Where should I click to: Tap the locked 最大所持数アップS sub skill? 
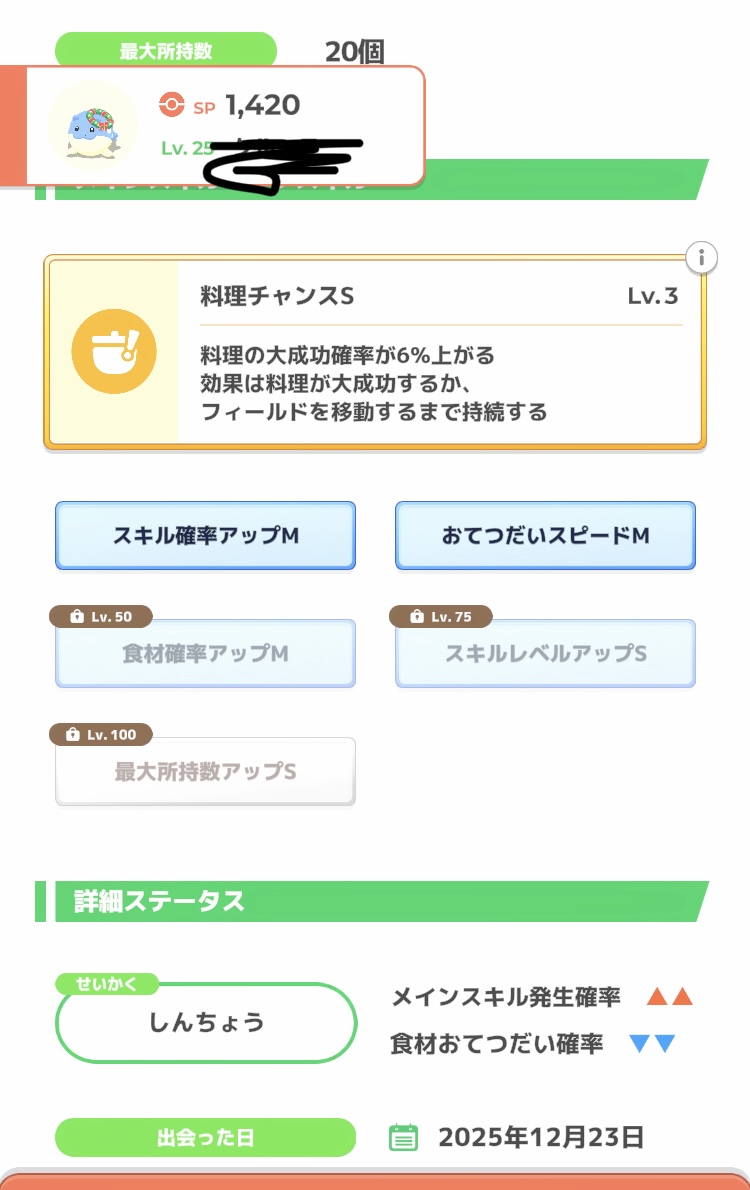click(x=205, y=772)
